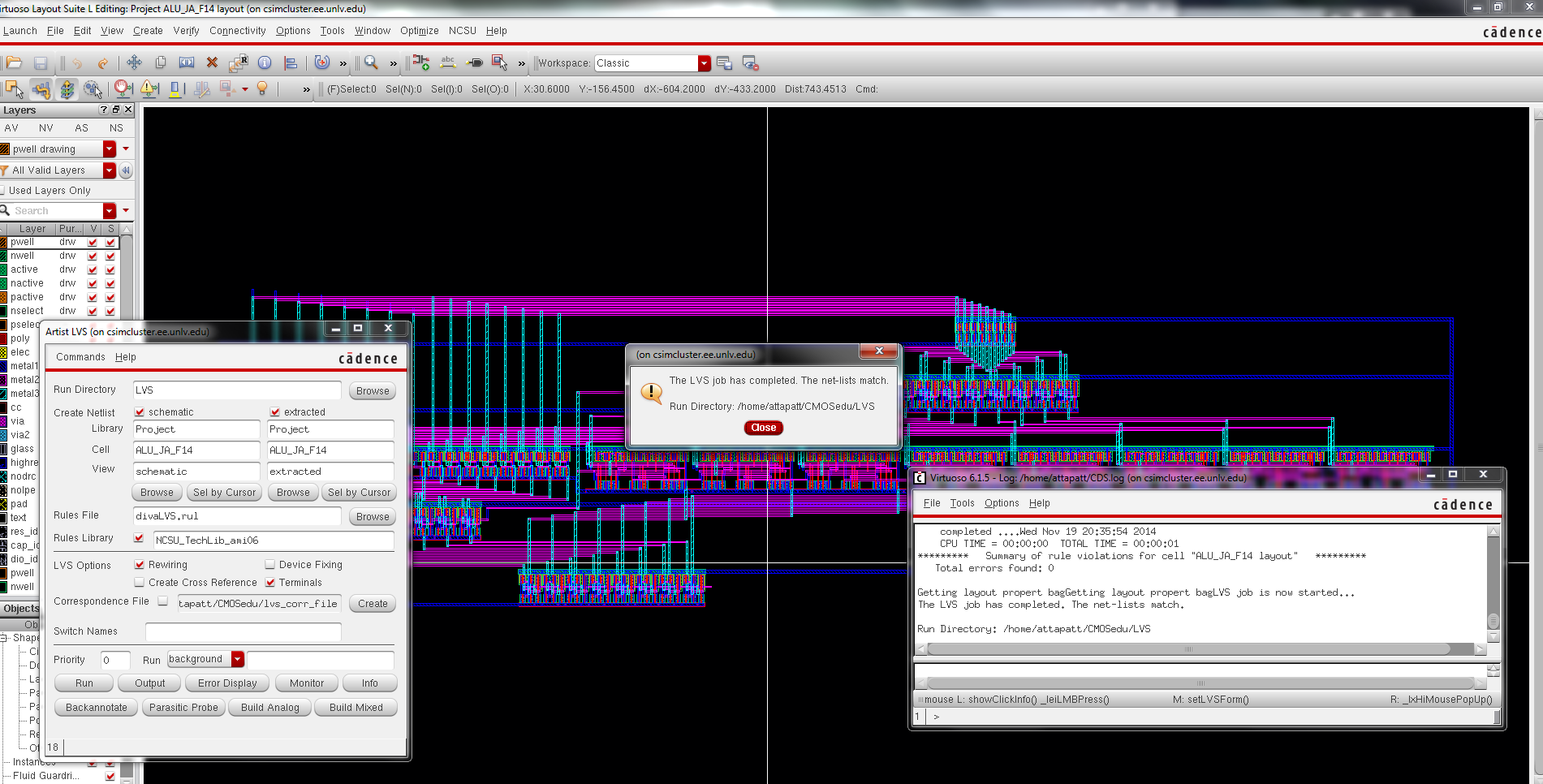Click the eye visibility icon beside Workspace
Image resolution: width=1543 pixels, height=784 pixels.
click(750, 63)
